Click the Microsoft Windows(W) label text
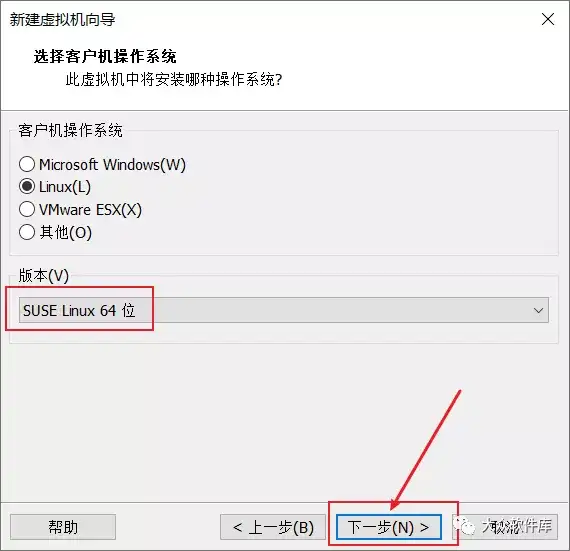The image size is (570, 551). [x=112, y=165]
